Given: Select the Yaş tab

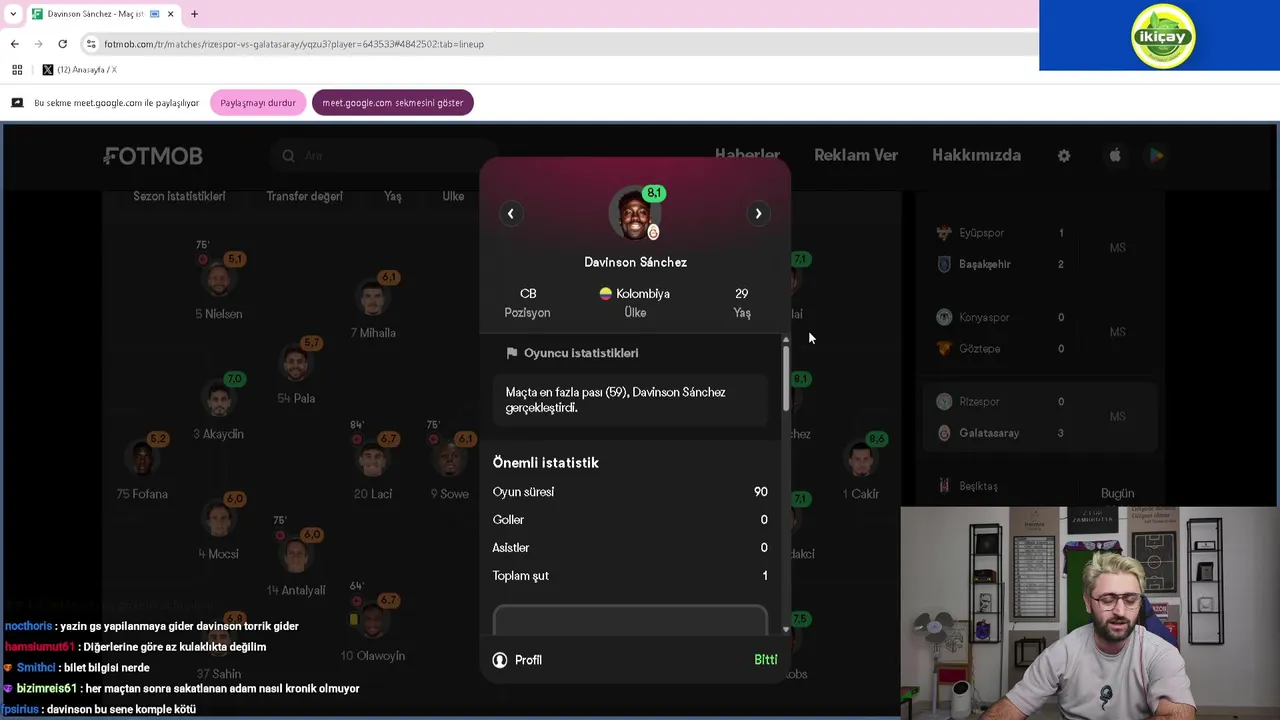Looking at the screenshot, I should (x=393, y=196).
